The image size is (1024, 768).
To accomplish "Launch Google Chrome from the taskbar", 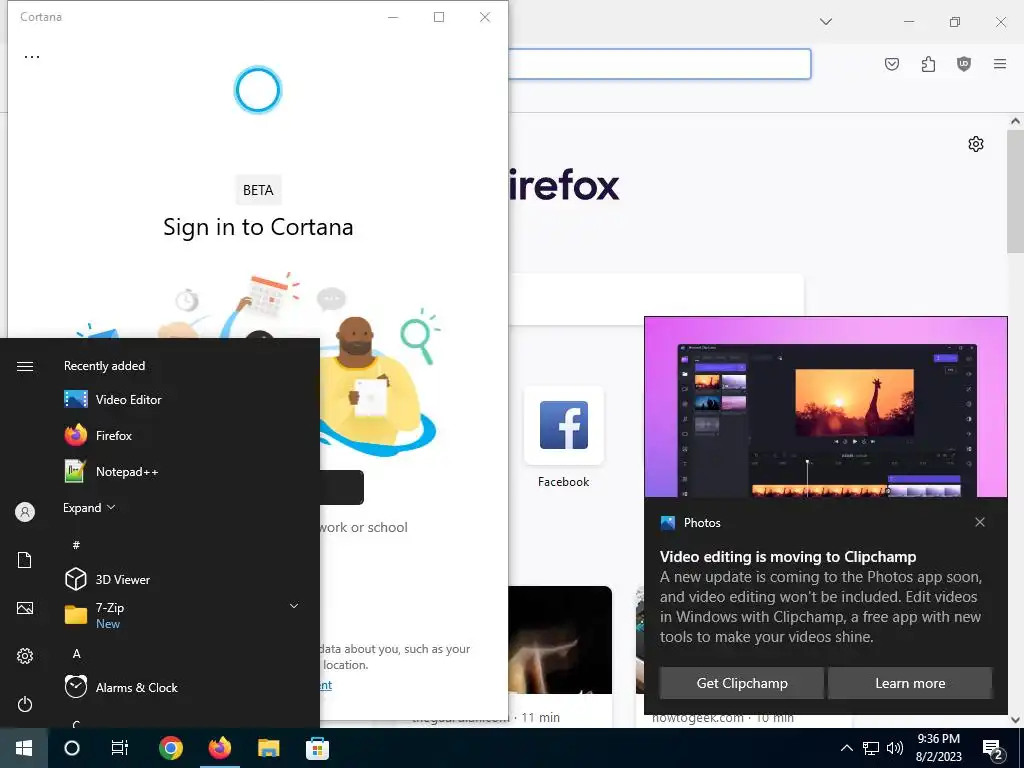I will coord(170,748).
